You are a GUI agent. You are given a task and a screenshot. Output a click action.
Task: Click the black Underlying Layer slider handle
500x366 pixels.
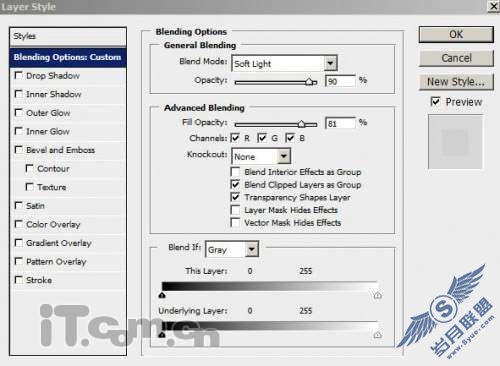(x=162, y=335)
